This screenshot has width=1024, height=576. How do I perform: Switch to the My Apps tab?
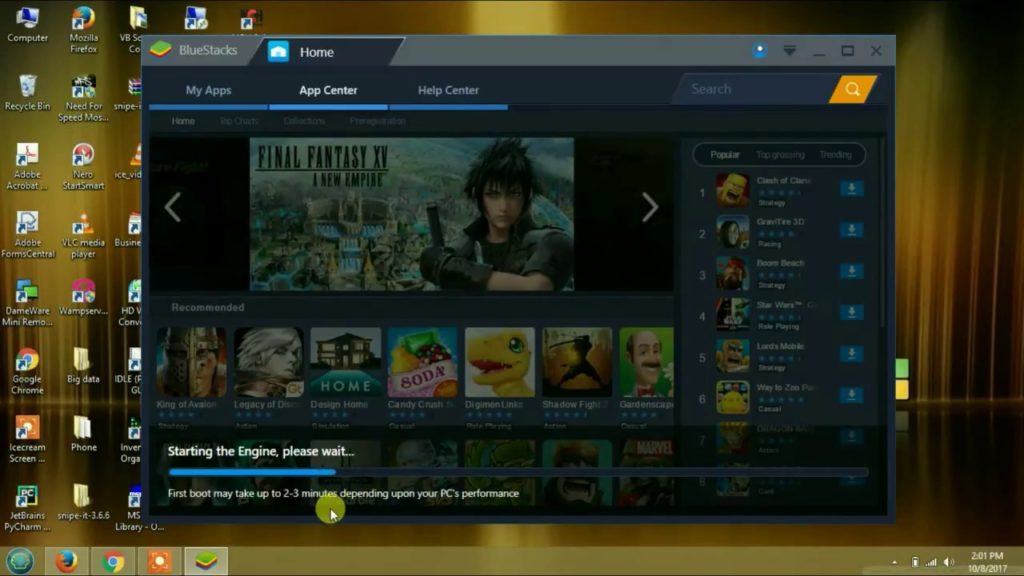coord(208,91)
